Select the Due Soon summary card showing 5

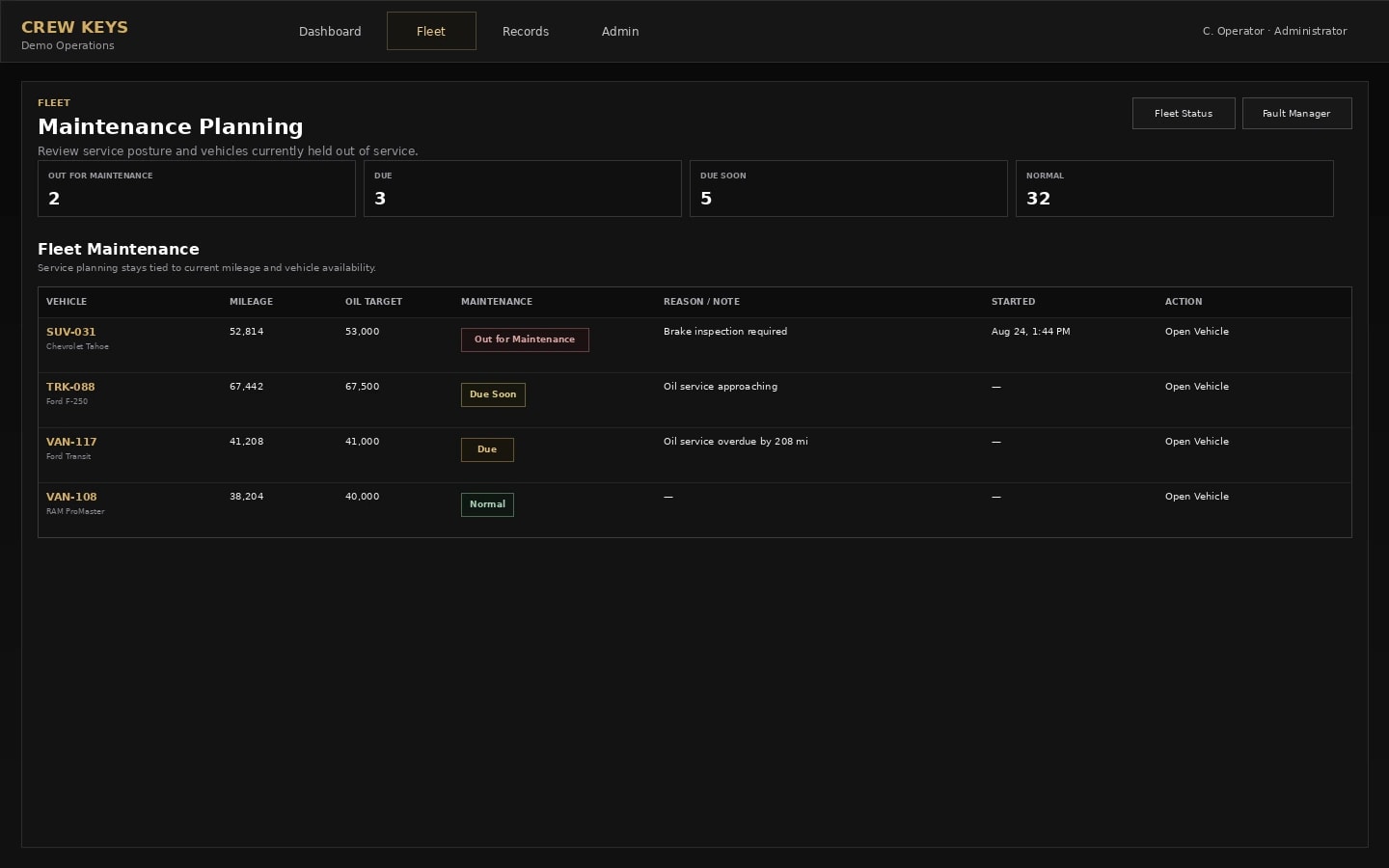849,188
